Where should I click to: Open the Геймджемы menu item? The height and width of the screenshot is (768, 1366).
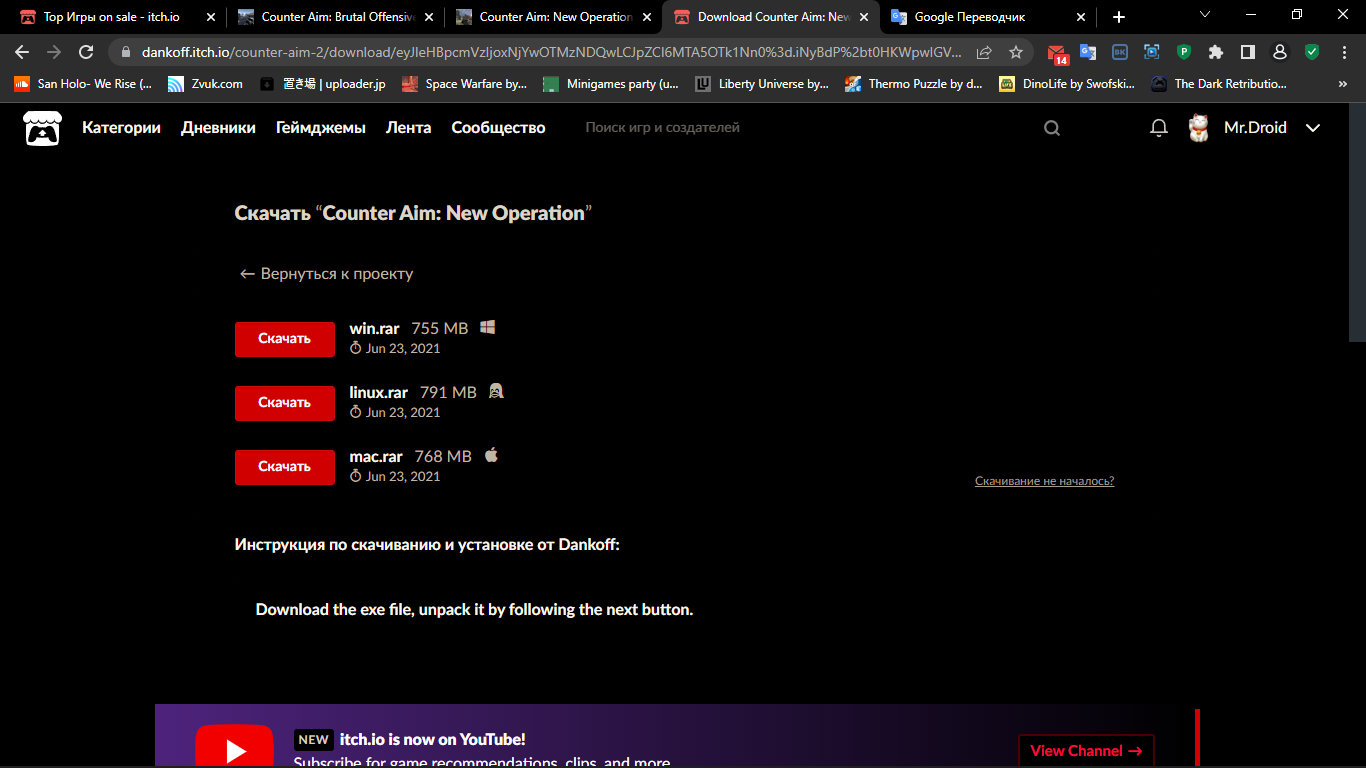(321, 128)
